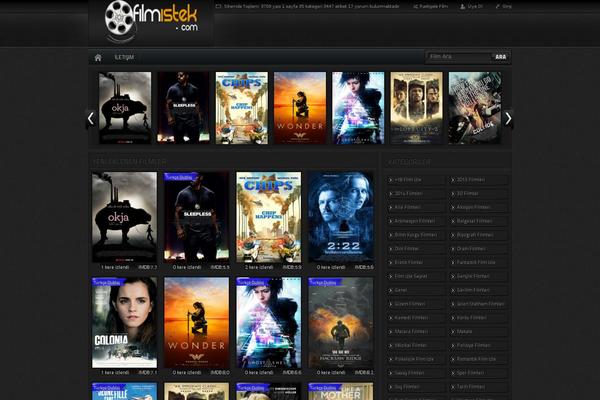Image resolution: width=600 pixels, height=400 pixels.
Task: Open CHiPs in the newly added grid
Action: point(269,217)
